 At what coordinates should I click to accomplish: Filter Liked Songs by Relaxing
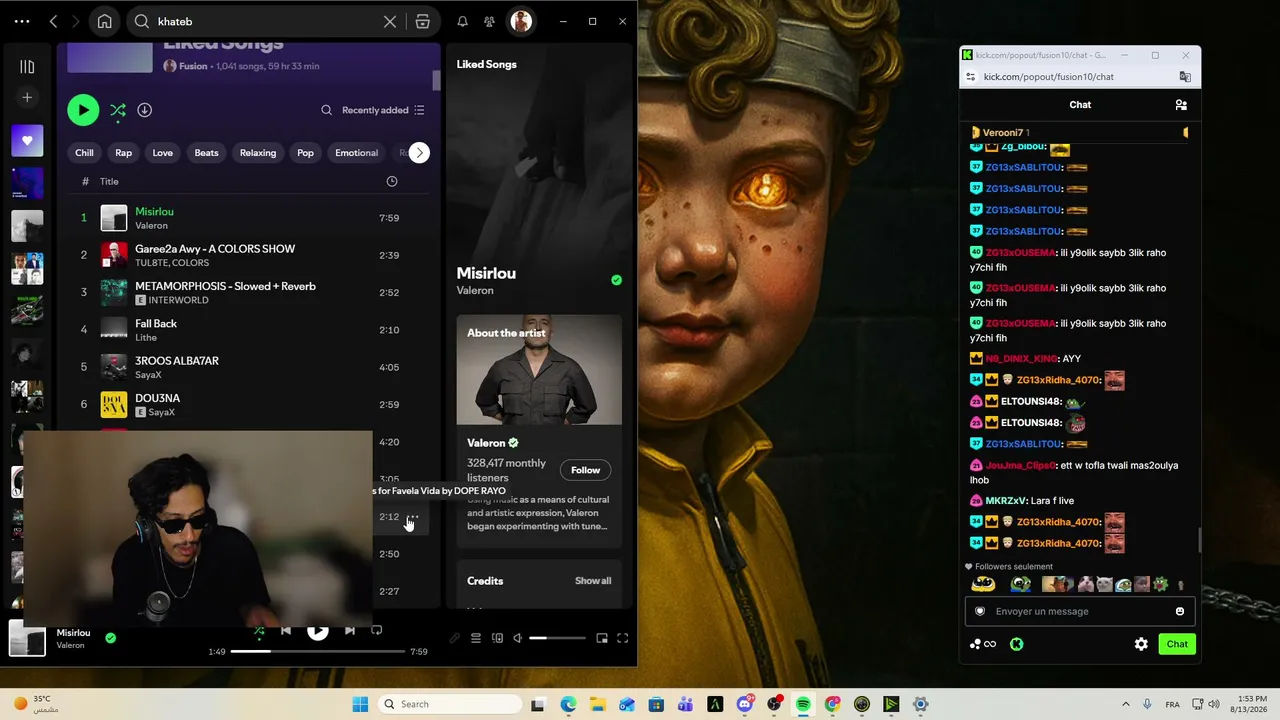pyautogui.click(x=258, y=153)
